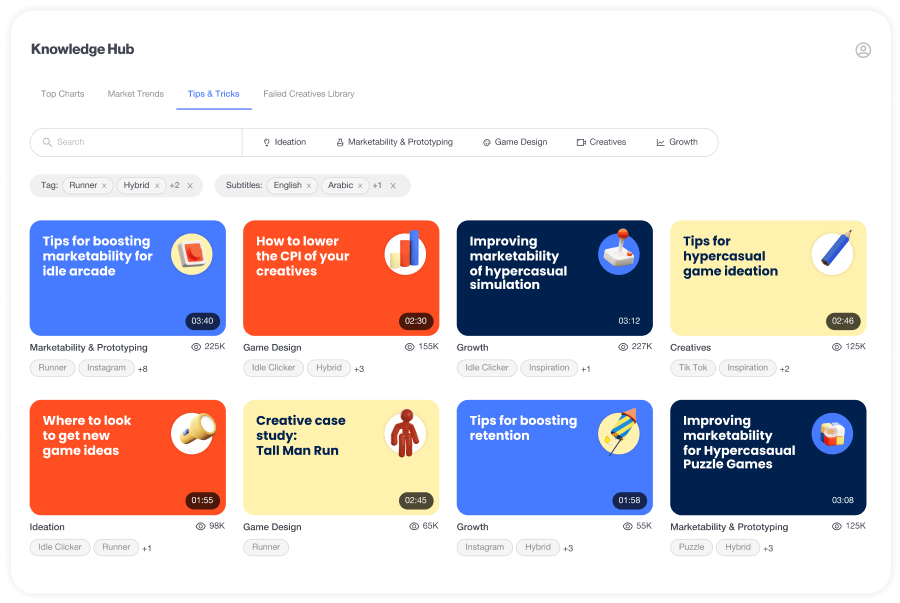Screen dimensions: 900x603
Task: Click the Puzzle tag on last video
Action: click(x=691, y=548)
